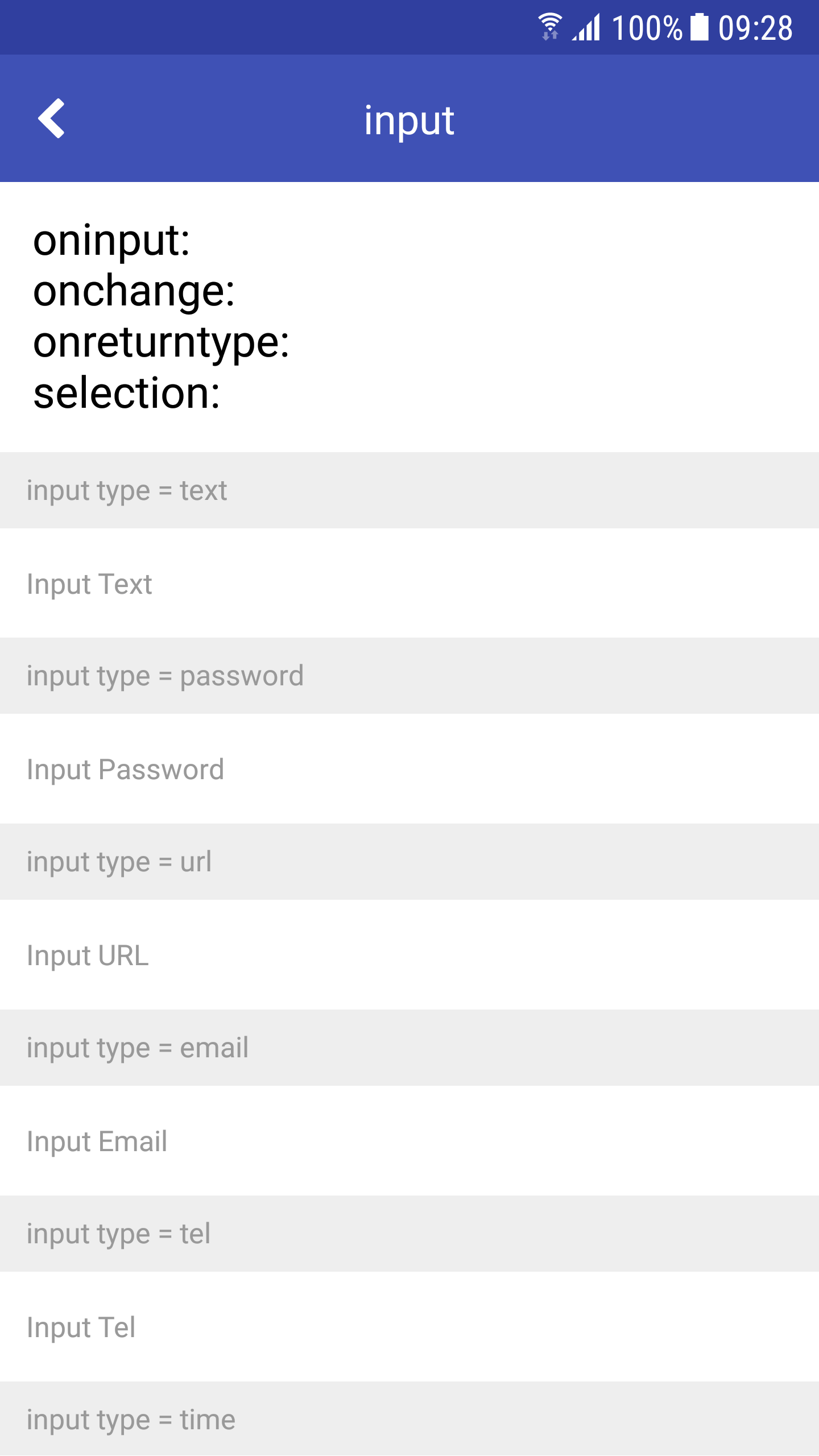
Task: Tap the 'input type = email' header
Action: click(138, 1048)
